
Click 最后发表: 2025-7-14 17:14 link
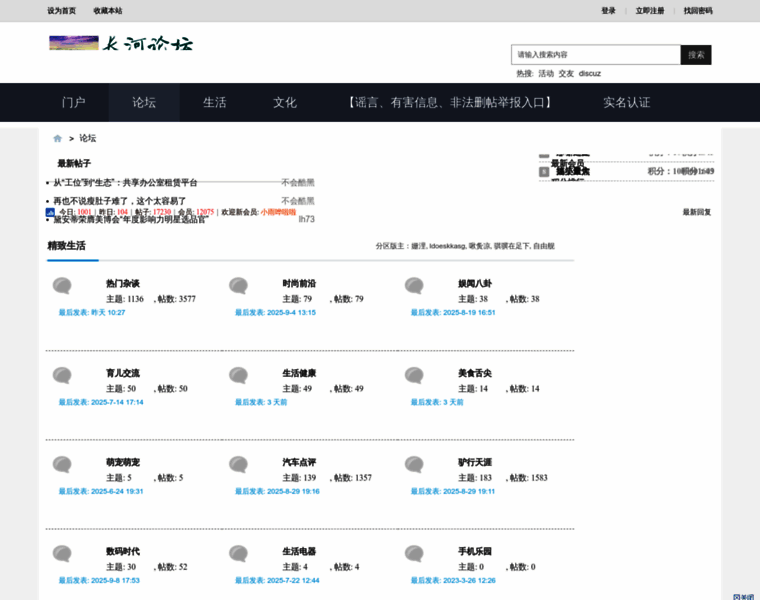tap(101, 402)
